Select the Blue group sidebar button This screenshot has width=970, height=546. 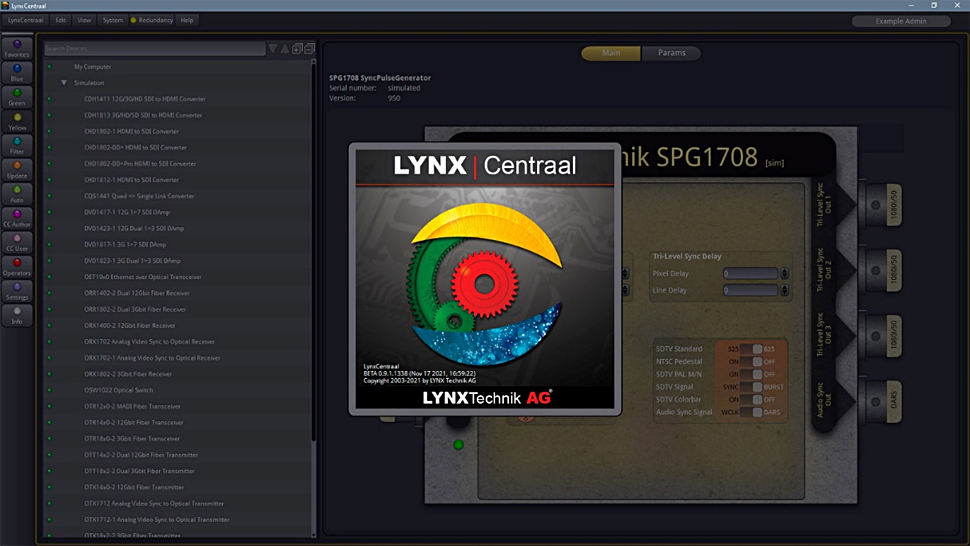click(17, 72)
